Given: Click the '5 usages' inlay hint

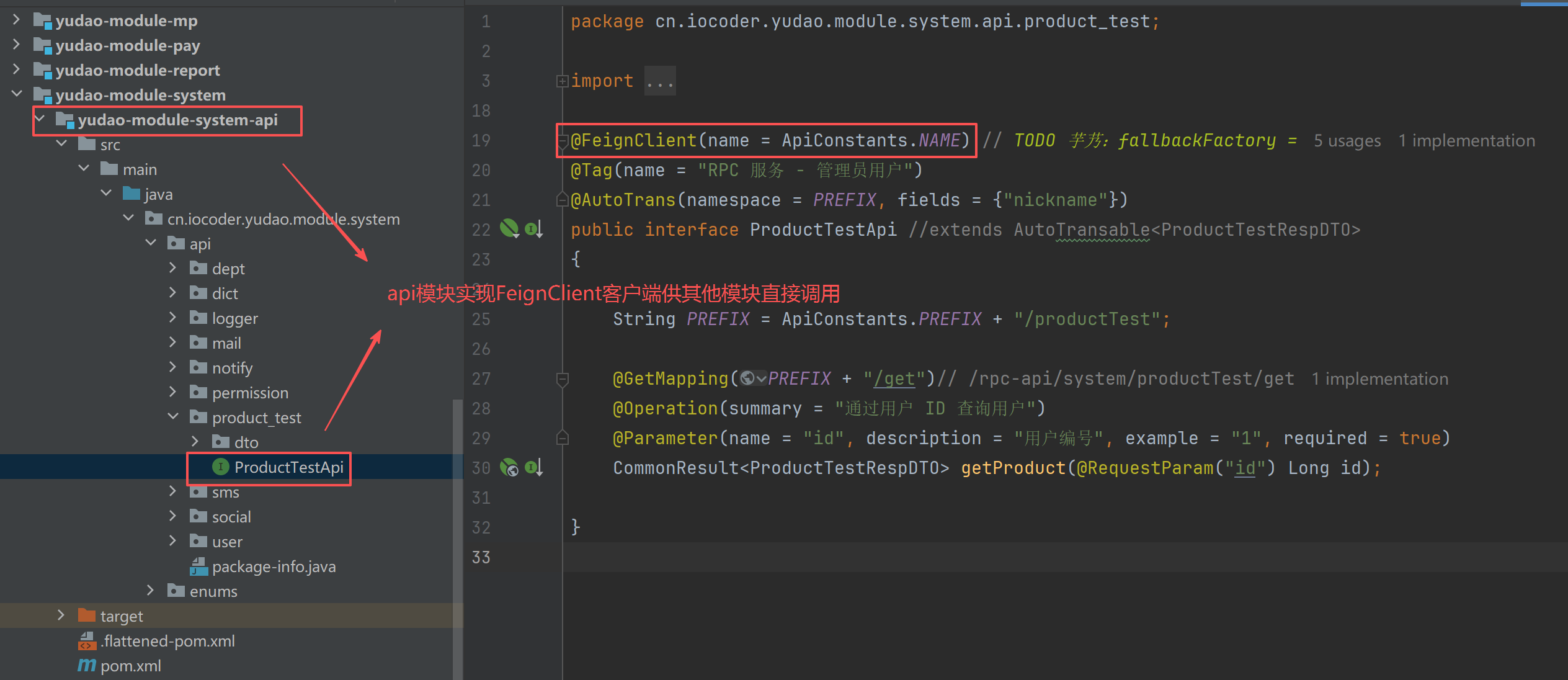Looking at the screenshot, I should [x=1347, y=141].
